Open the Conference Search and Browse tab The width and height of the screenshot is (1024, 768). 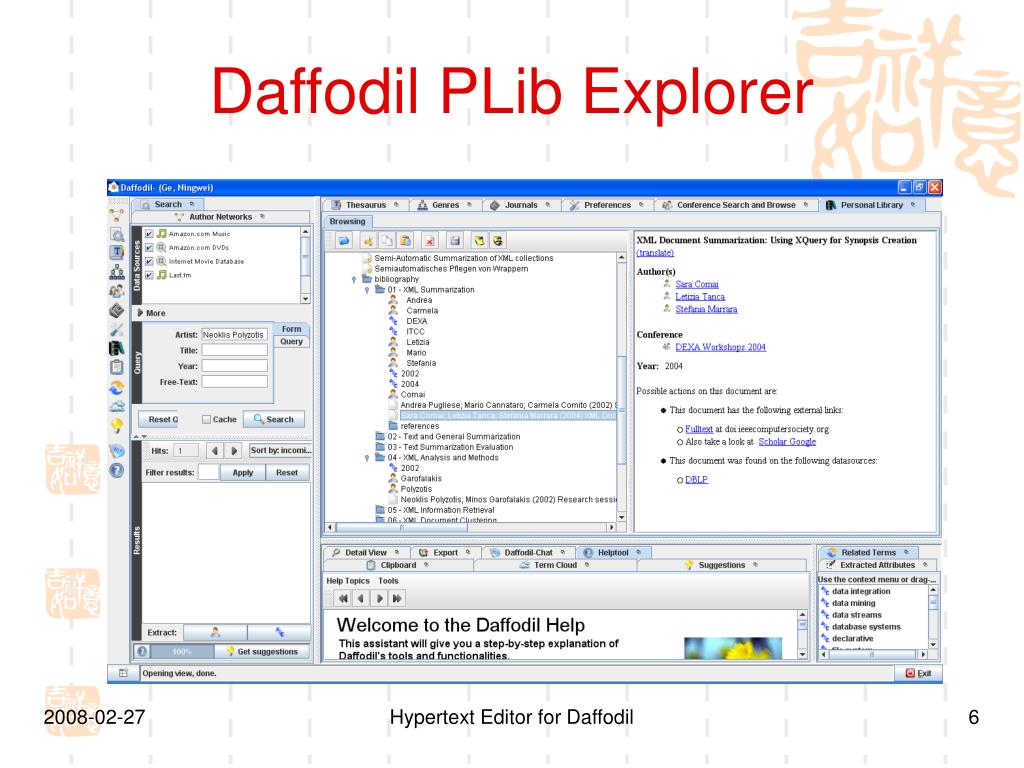[736, 205]
